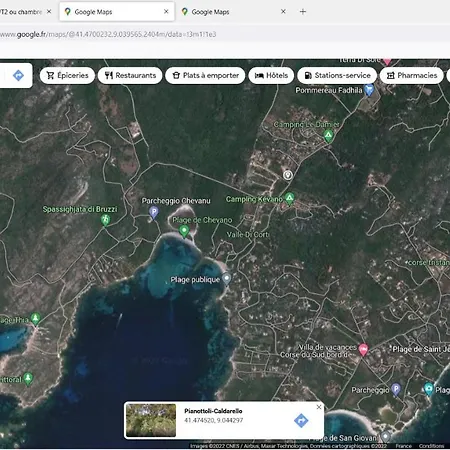This screenshot has height=450, width=450.
Task: Open the Parcheggio Chevanu parking marker
Action: click(154, 212)
